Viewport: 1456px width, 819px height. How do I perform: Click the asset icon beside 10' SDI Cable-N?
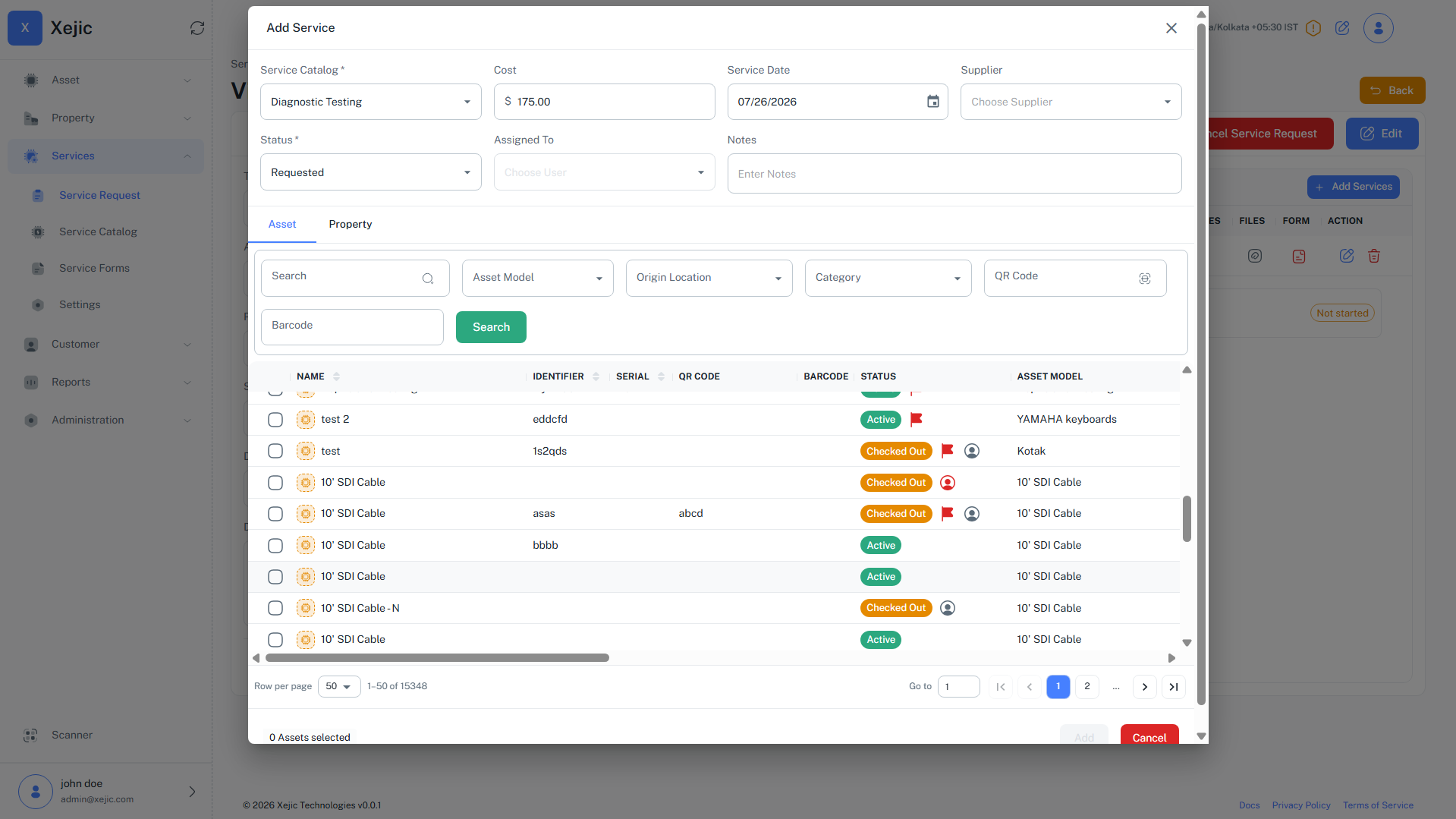[306, 608]
